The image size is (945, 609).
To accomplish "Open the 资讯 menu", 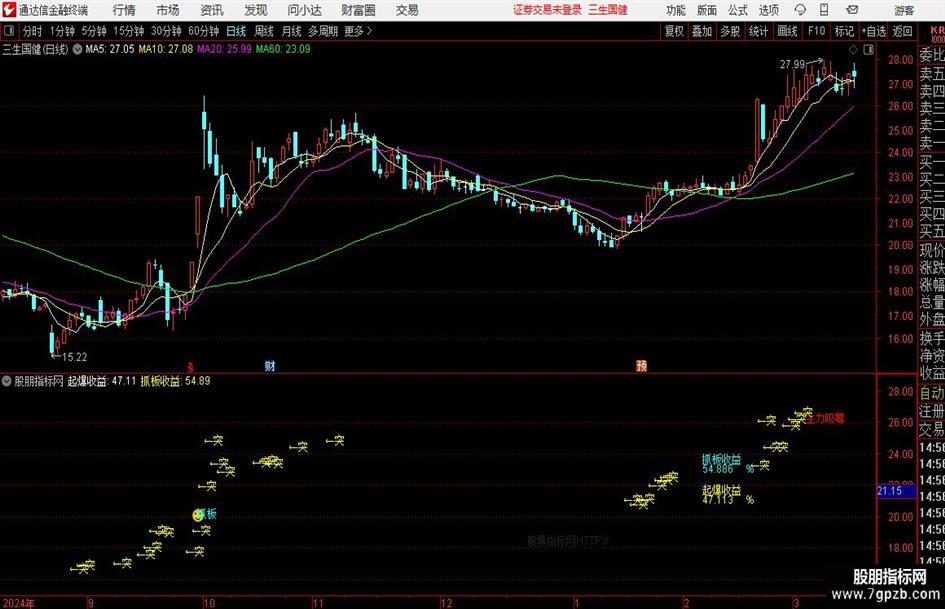I will point(212,10).
